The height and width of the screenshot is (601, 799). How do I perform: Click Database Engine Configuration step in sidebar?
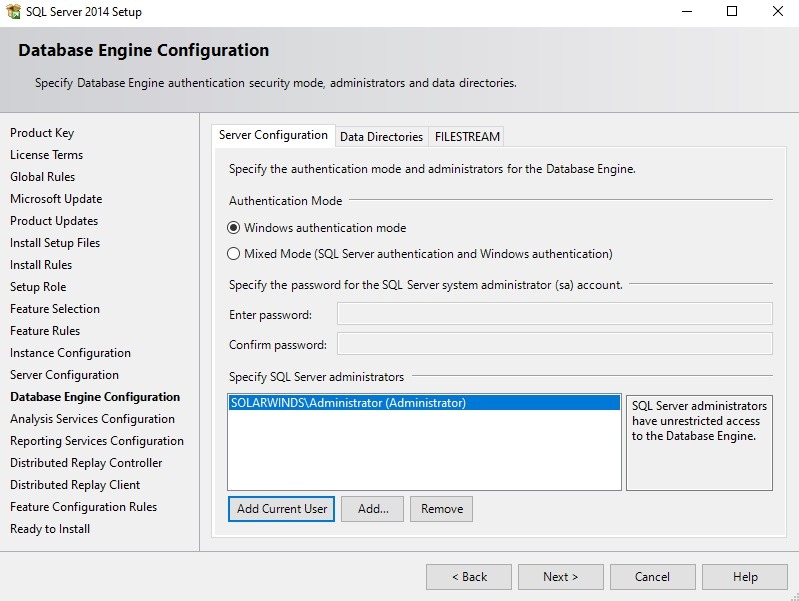[x=95, y=397]
